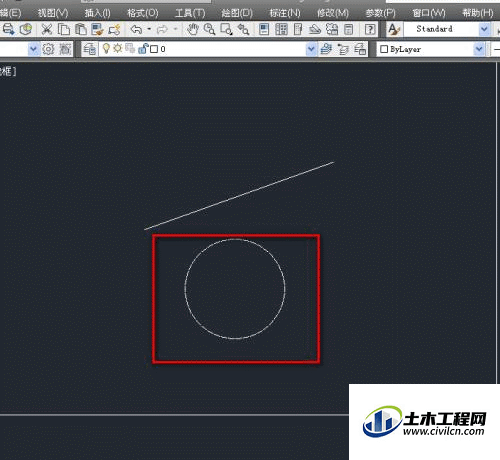
Task: Open the Sheet Set Manager icon
Action: 315,30
